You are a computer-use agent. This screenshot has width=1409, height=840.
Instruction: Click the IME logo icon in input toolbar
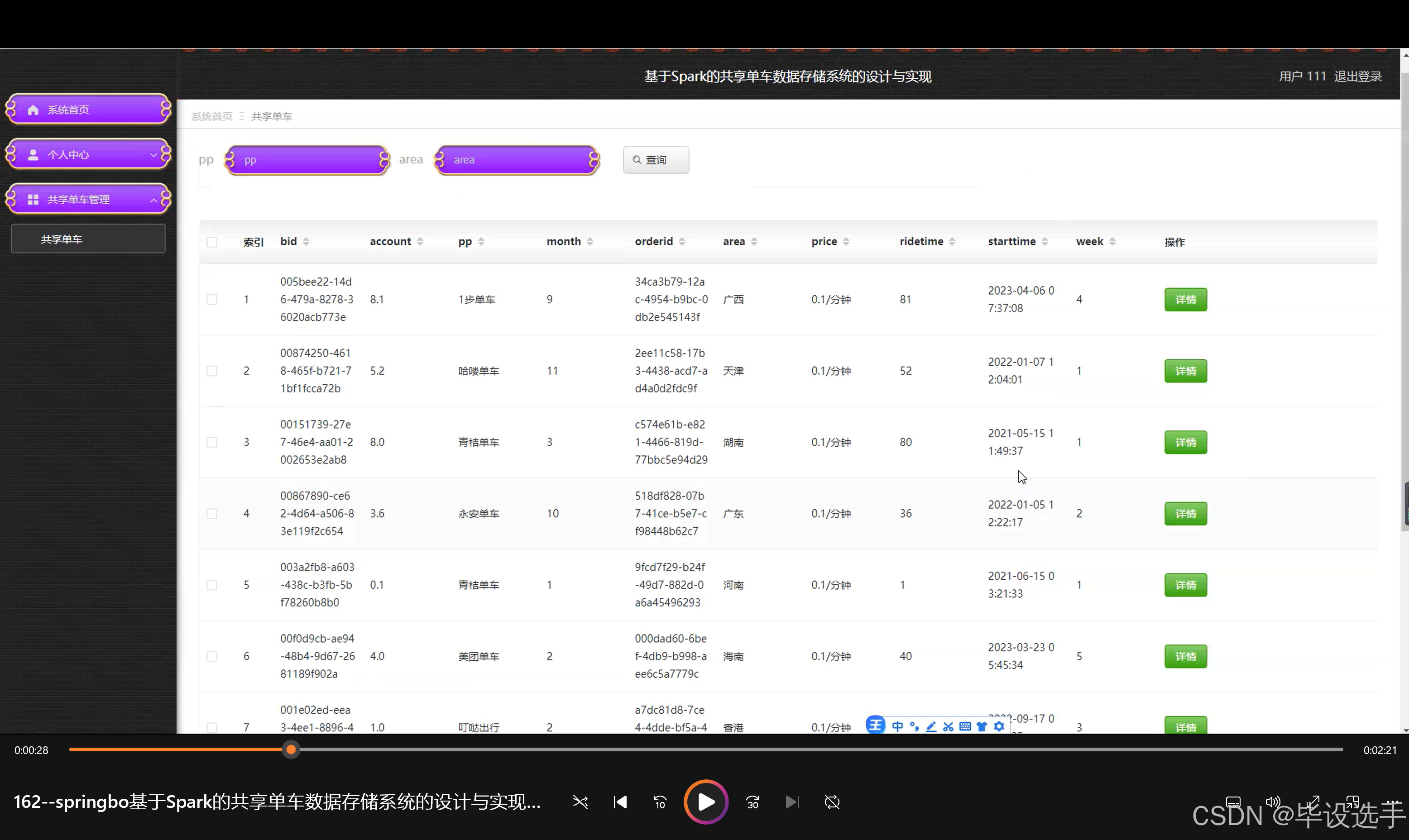(875, 725)
